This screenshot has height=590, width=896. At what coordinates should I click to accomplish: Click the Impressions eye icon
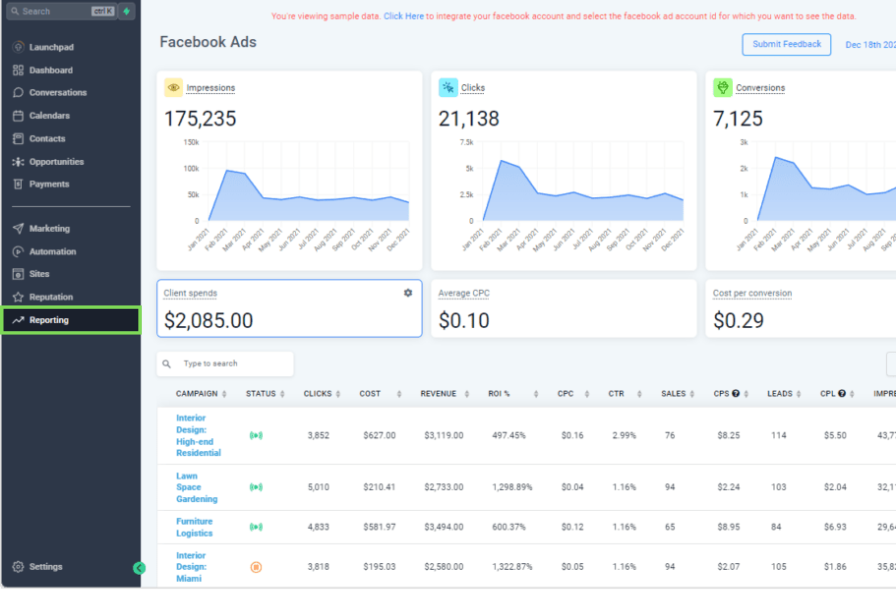[x=173, y=87]
